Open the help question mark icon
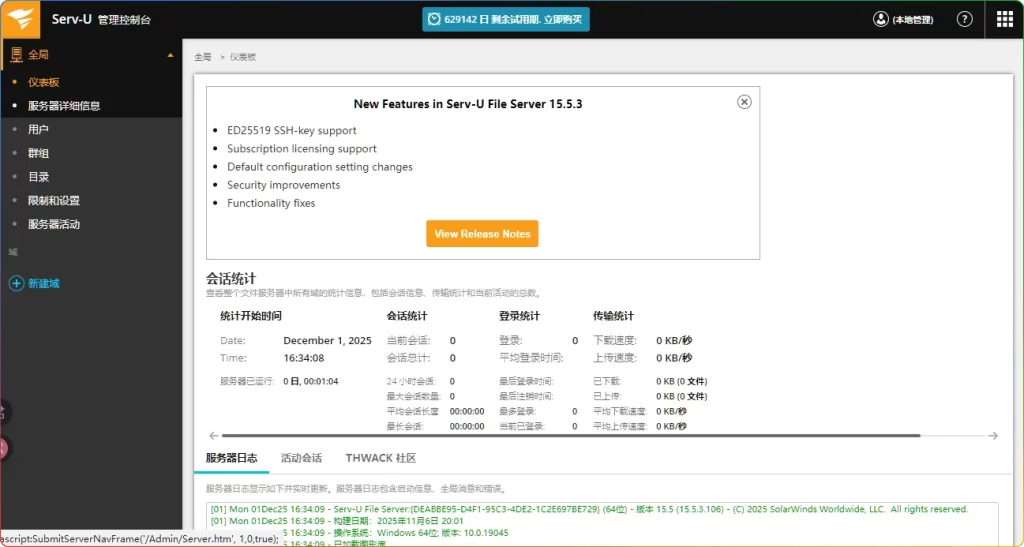Image resolution: width=1024 pixels, height=547 pixels. pyautogui.click(x=965, y=19)
